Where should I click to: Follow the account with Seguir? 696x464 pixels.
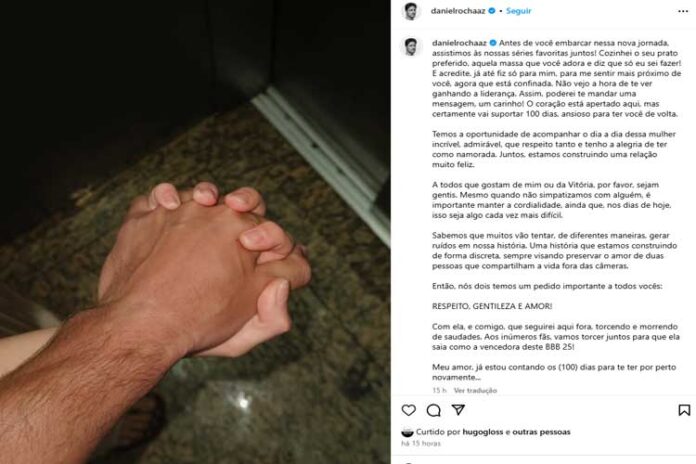click(x=518, y=11)
